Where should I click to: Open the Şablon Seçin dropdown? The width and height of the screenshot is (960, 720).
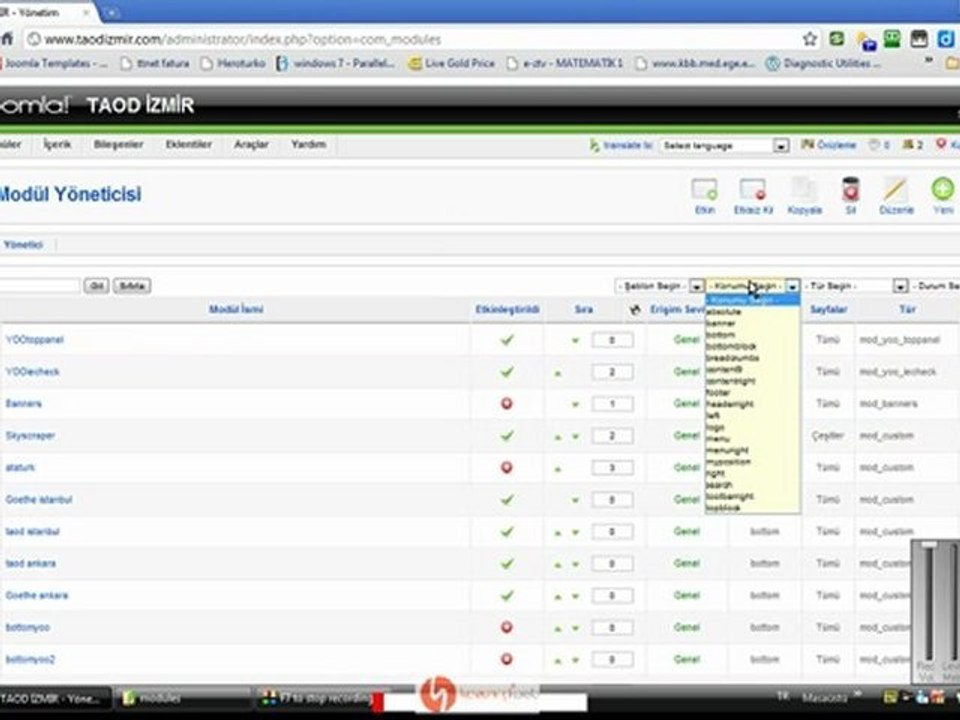click(x=659, y=286)
